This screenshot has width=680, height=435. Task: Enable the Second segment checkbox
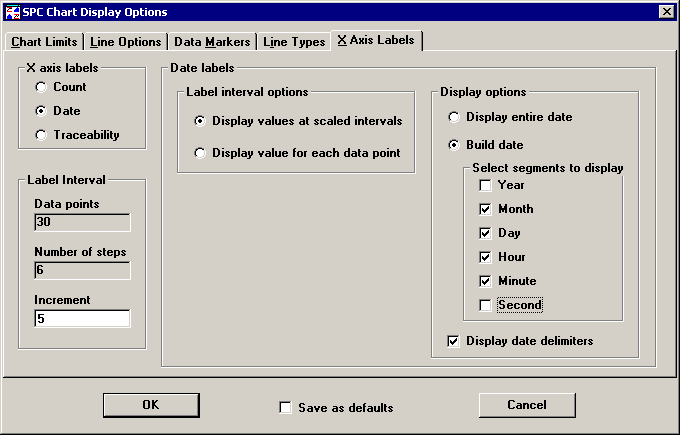pyautogui.click(x=485, y=305)
